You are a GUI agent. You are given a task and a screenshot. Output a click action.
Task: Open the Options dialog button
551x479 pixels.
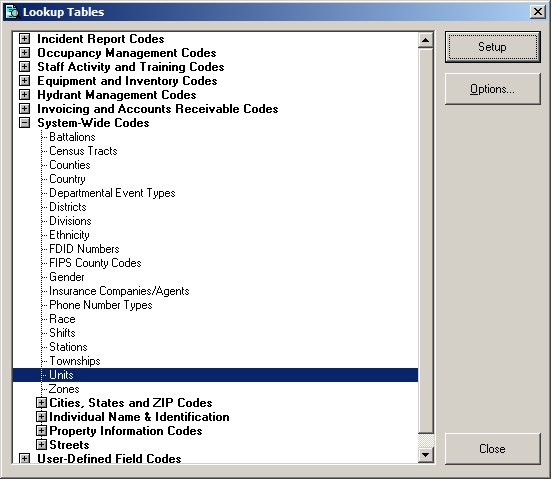492,89
